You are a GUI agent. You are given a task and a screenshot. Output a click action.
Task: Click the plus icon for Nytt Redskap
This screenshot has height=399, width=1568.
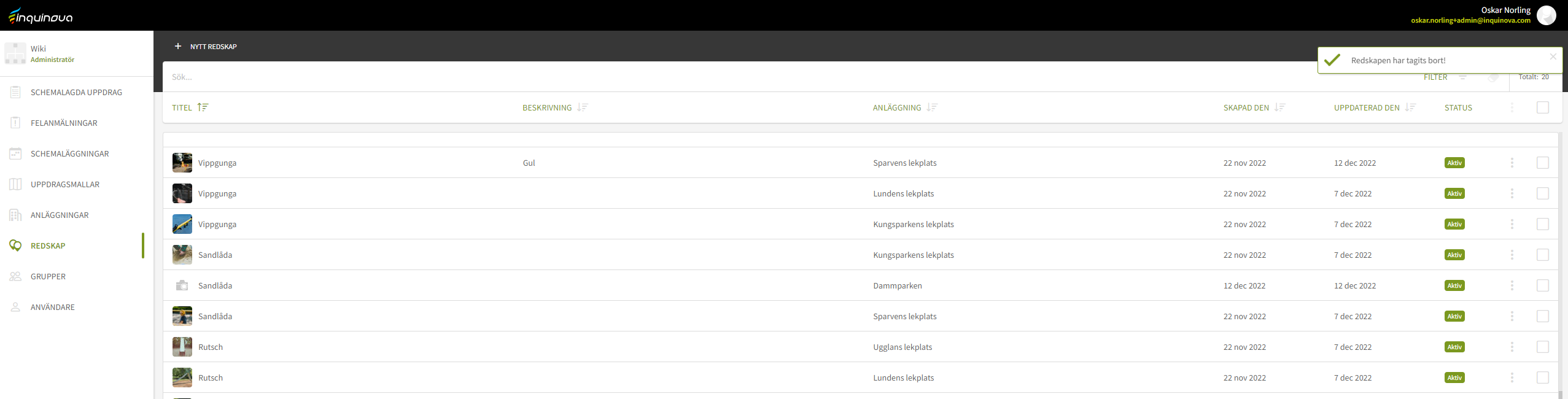coord(178,46)
